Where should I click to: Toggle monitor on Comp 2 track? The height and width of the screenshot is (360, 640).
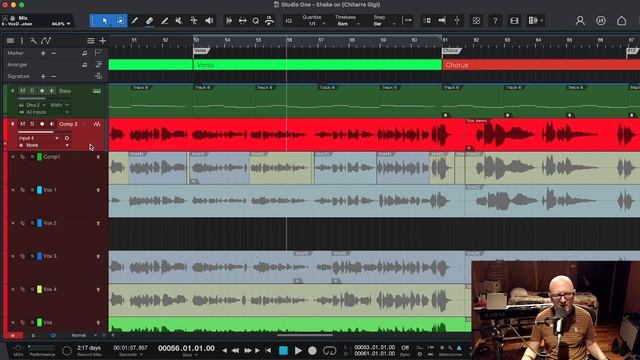pyautogui.click(x=52, y=124)
